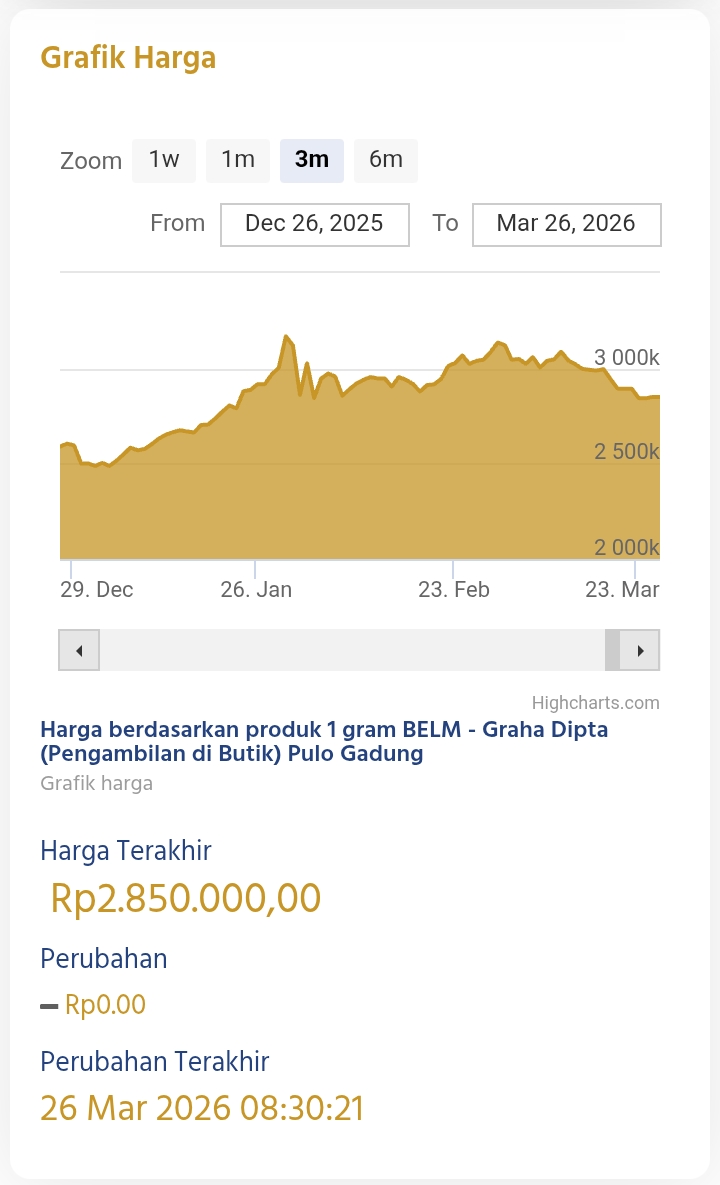
Task: Edit the To date field
Action: coord(566,224)
